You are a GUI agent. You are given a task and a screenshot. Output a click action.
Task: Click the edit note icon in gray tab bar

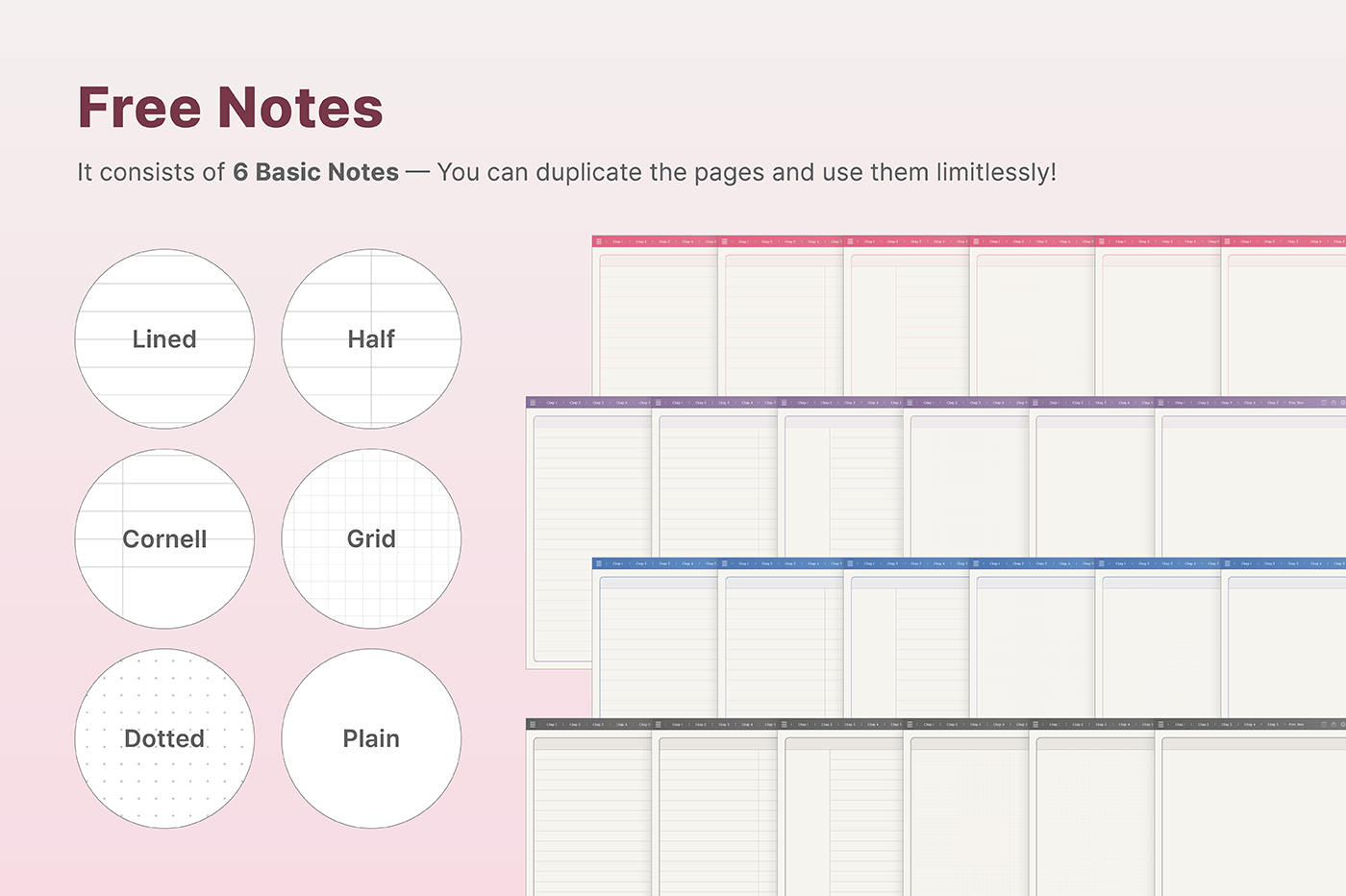(x=1324, y=725)
